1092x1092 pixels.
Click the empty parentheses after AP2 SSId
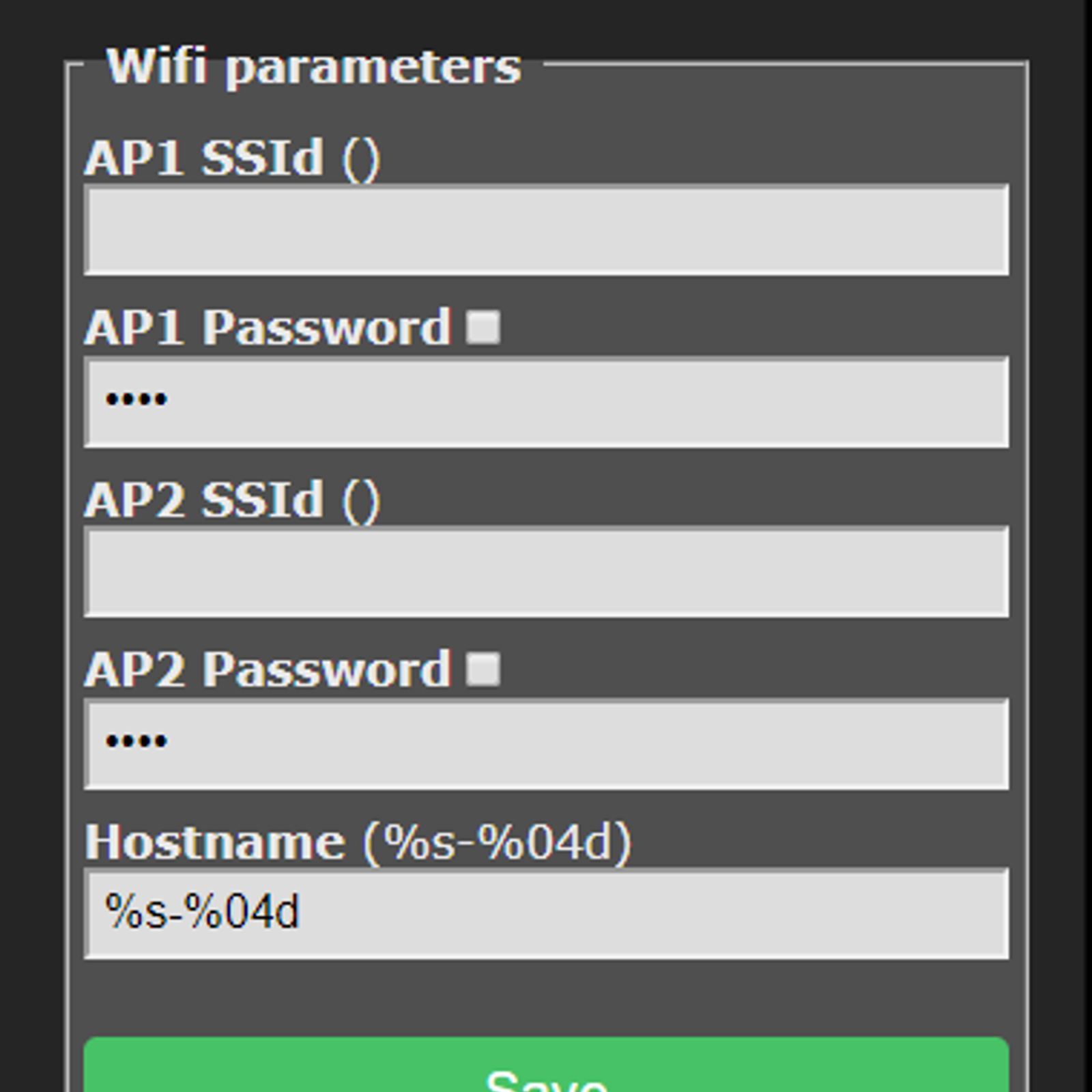coord(361,501)
